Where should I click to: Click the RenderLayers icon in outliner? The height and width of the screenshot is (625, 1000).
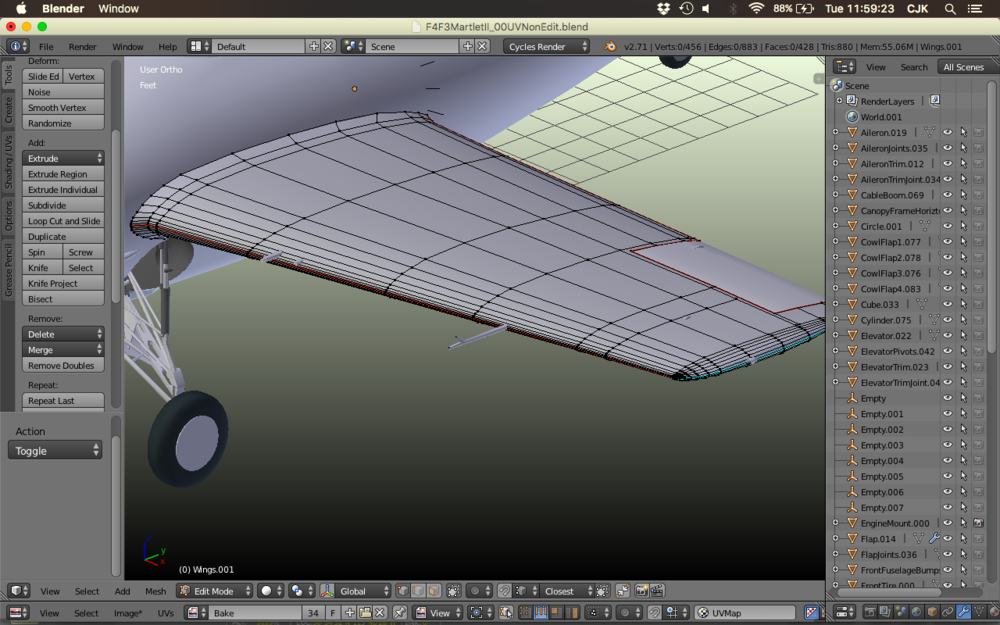(x=852, y=101)
